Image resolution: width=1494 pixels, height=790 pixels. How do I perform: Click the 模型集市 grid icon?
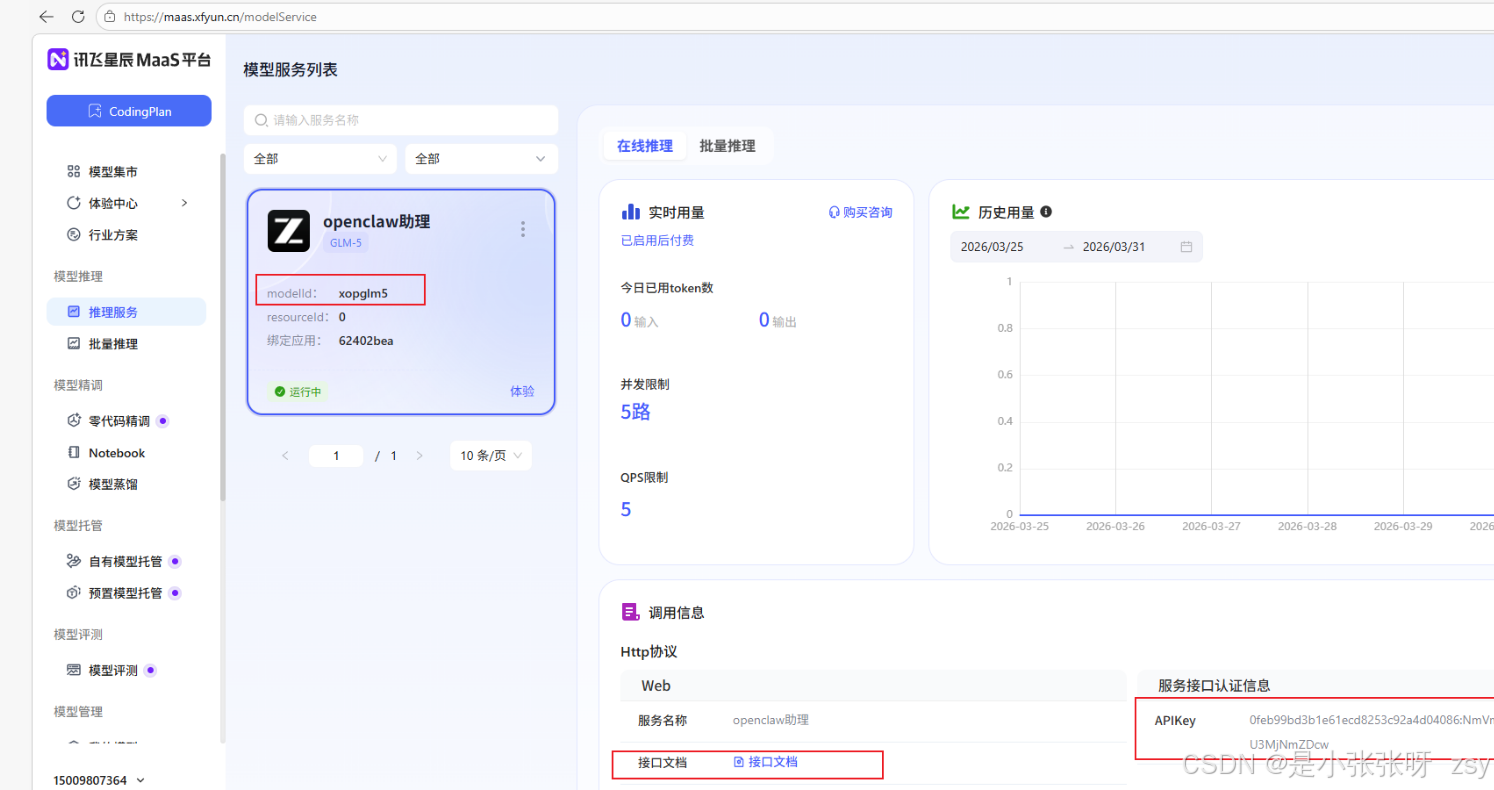[x=73, y=172]
